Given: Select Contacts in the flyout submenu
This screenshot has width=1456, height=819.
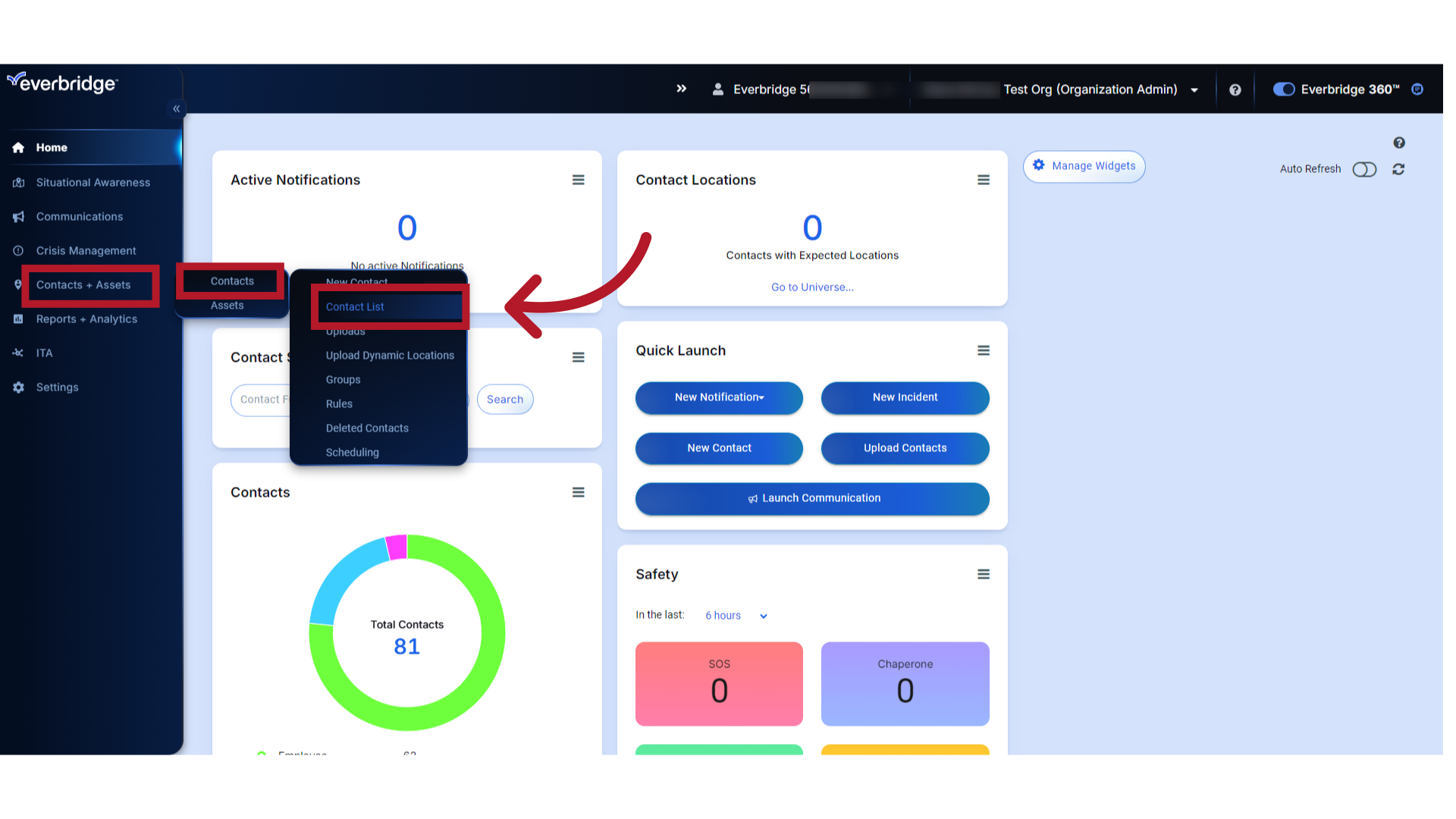Looking at the screenshot, I should pyautogui.click(x=232, y=281).
